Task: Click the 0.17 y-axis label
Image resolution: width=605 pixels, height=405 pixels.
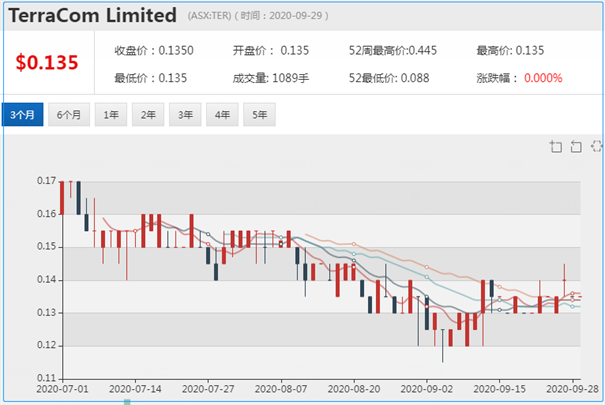Action: click(x=46, y=181)
